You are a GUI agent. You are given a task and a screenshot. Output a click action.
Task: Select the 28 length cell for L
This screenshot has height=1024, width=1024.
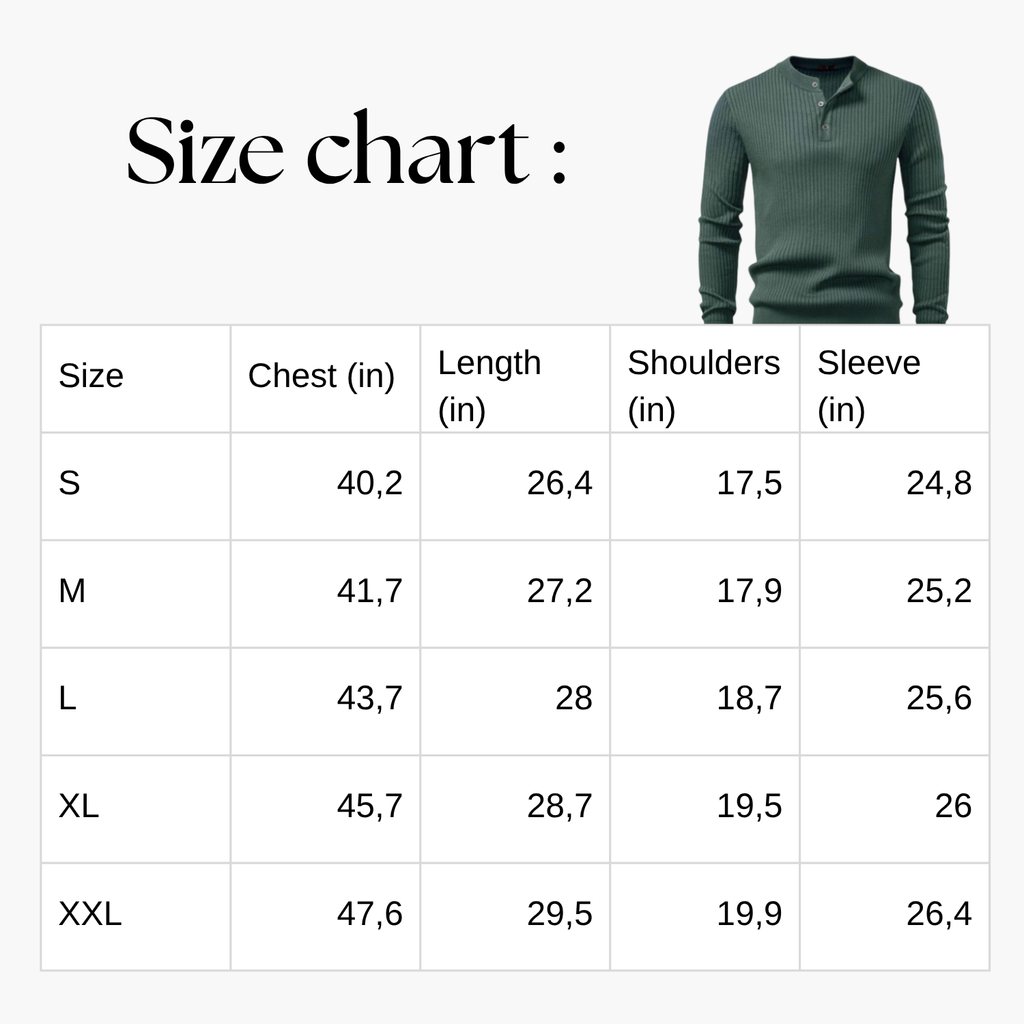tap(515, 701)
